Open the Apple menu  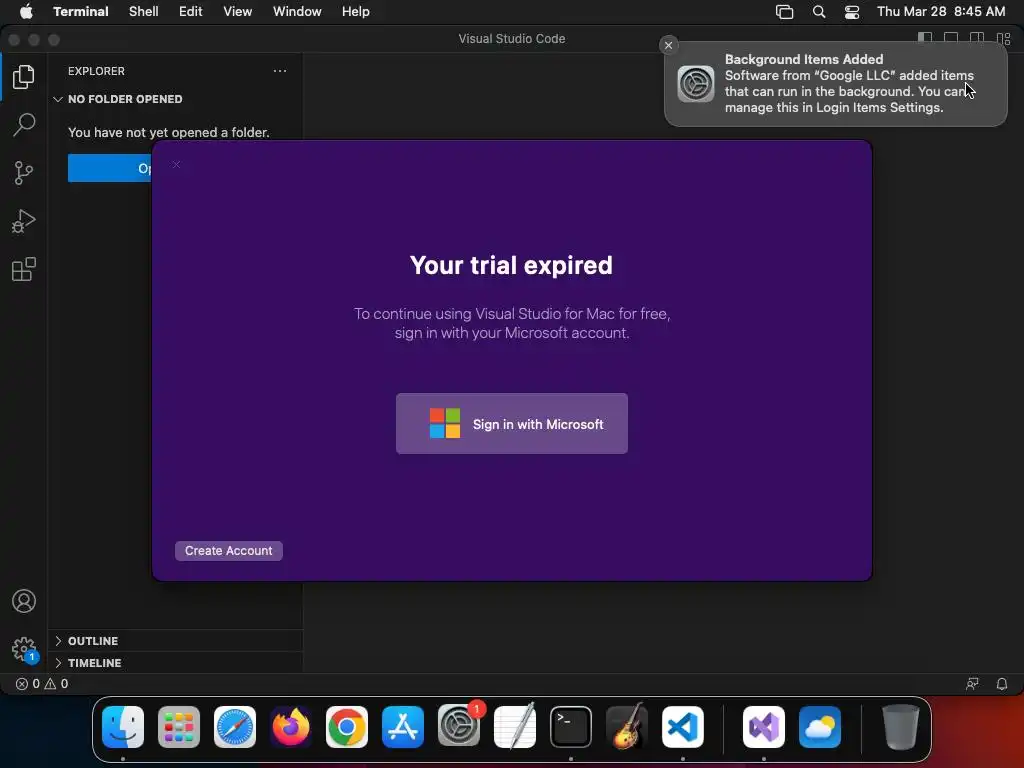[x=26, y=12]
